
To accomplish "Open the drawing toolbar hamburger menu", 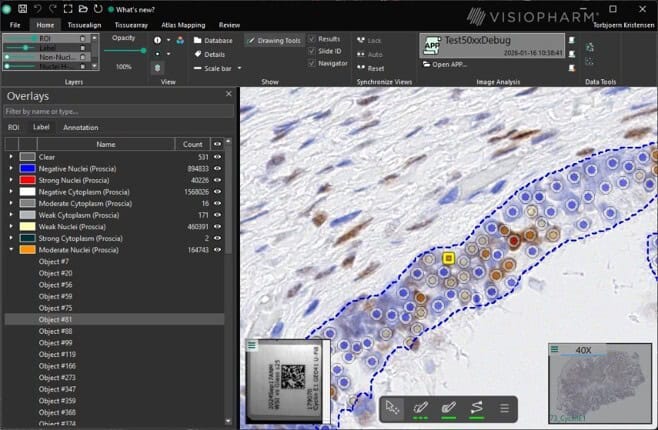I will point(504,408).
